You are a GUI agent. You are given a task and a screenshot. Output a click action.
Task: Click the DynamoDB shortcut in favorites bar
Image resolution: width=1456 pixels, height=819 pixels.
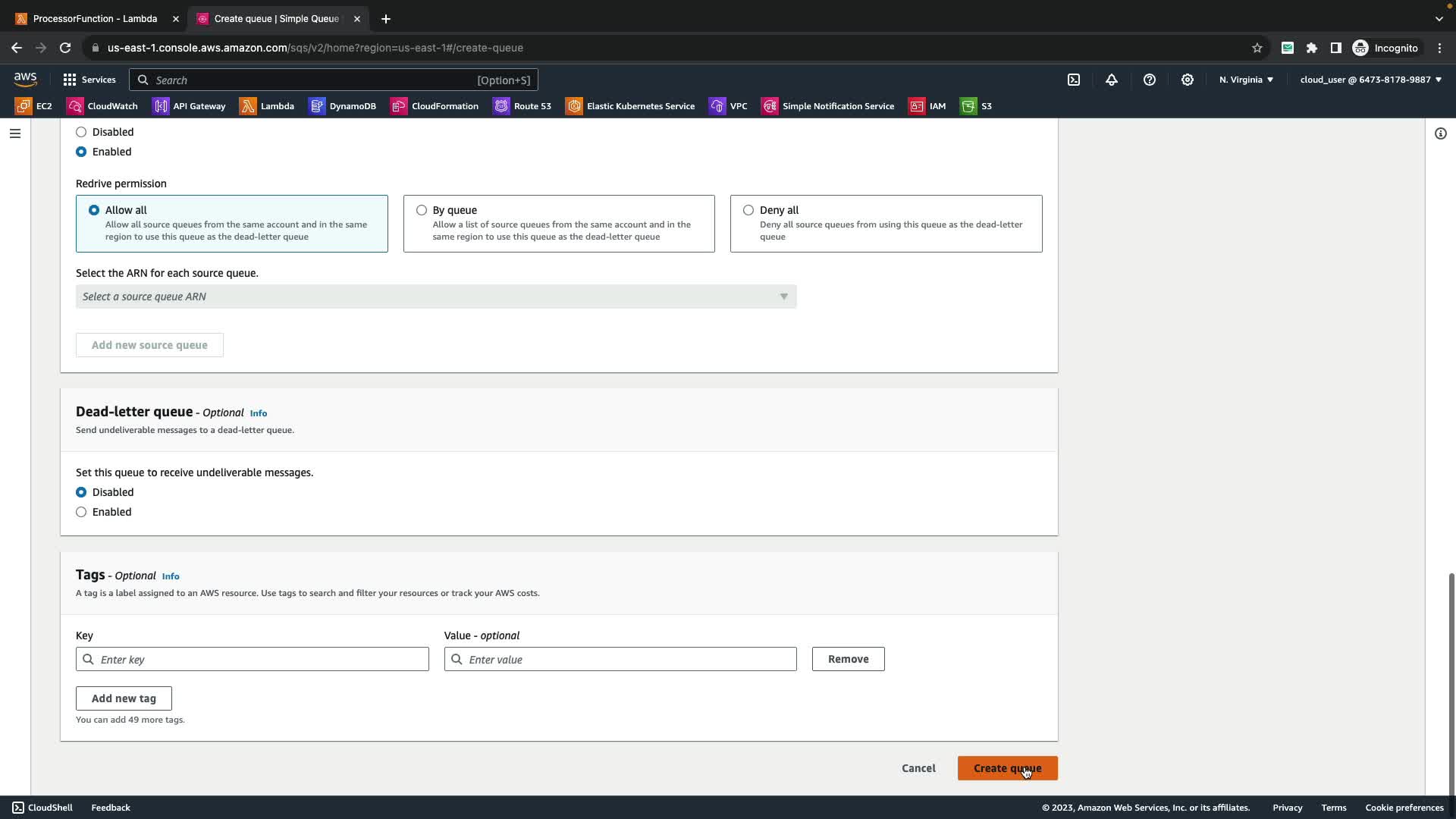(x=343, y=106)
